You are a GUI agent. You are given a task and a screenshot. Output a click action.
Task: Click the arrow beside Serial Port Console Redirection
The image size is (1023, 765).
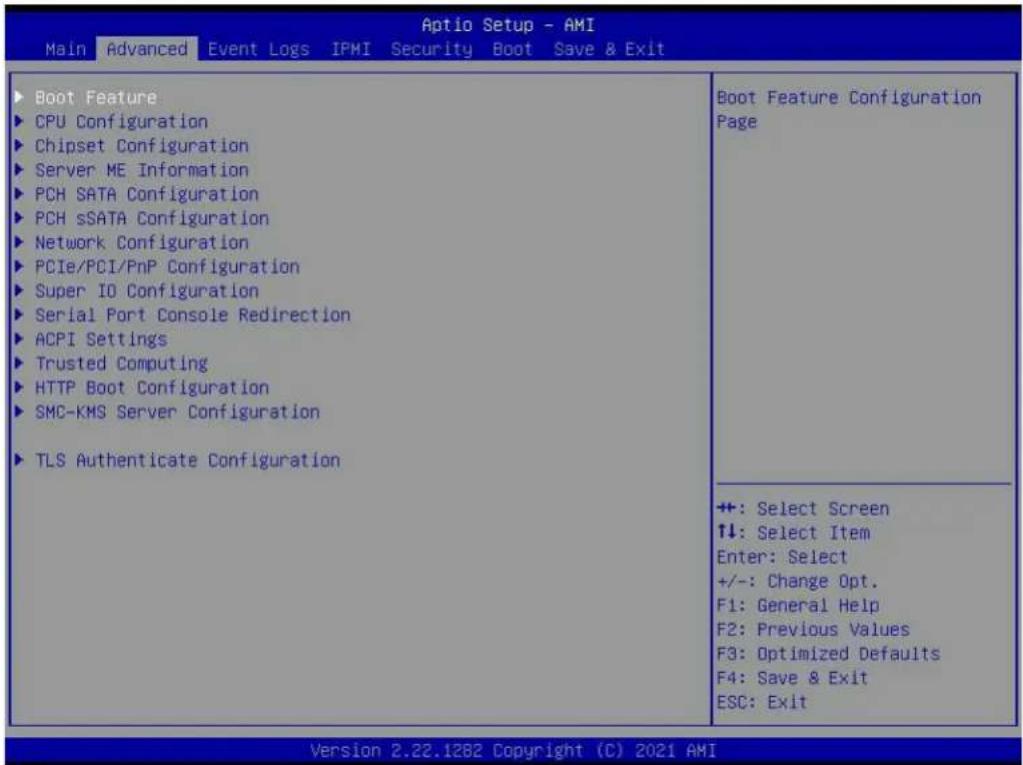pos(20,314)
